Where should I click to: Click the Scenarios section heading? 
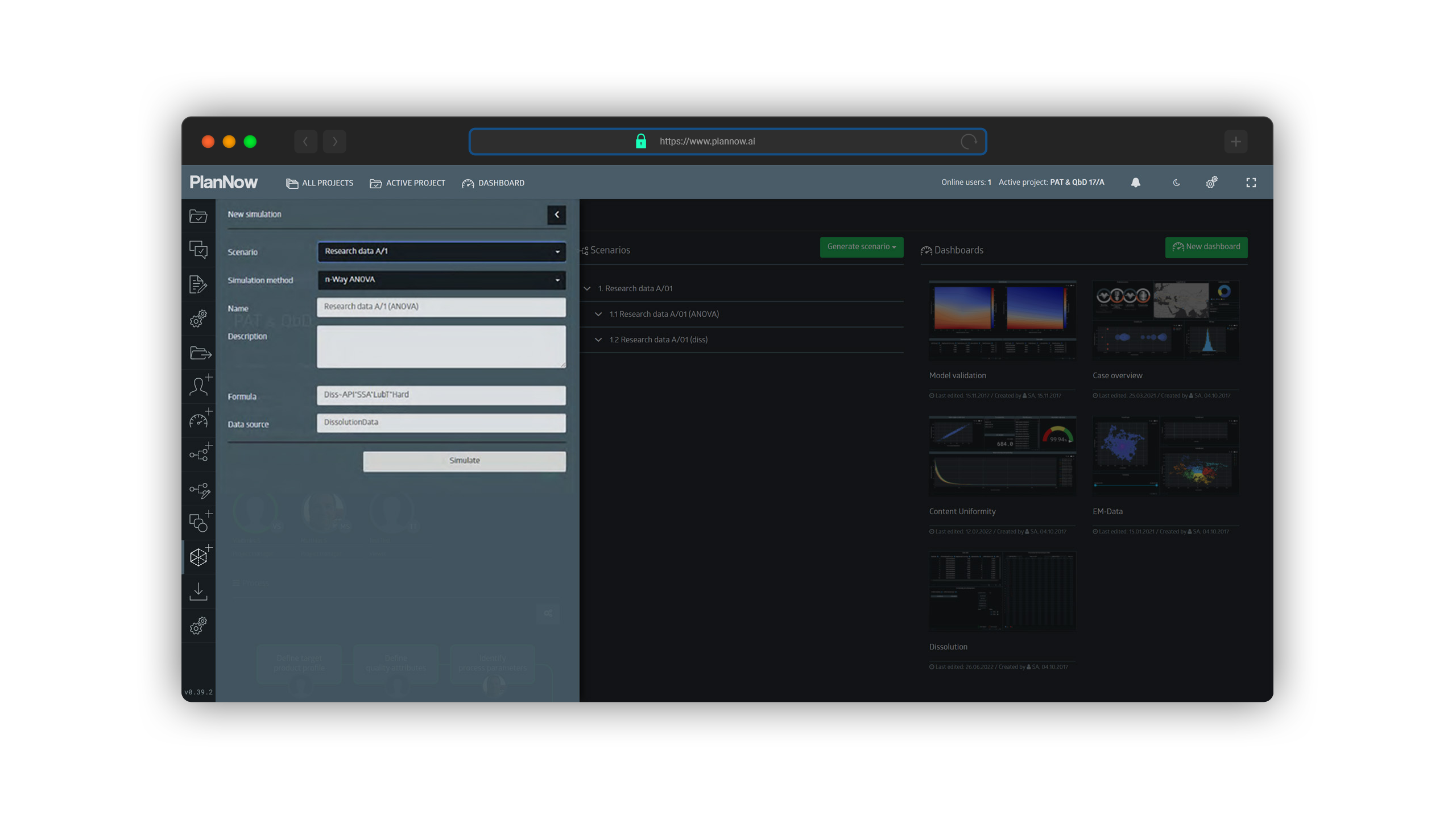(x=610, y=250)
